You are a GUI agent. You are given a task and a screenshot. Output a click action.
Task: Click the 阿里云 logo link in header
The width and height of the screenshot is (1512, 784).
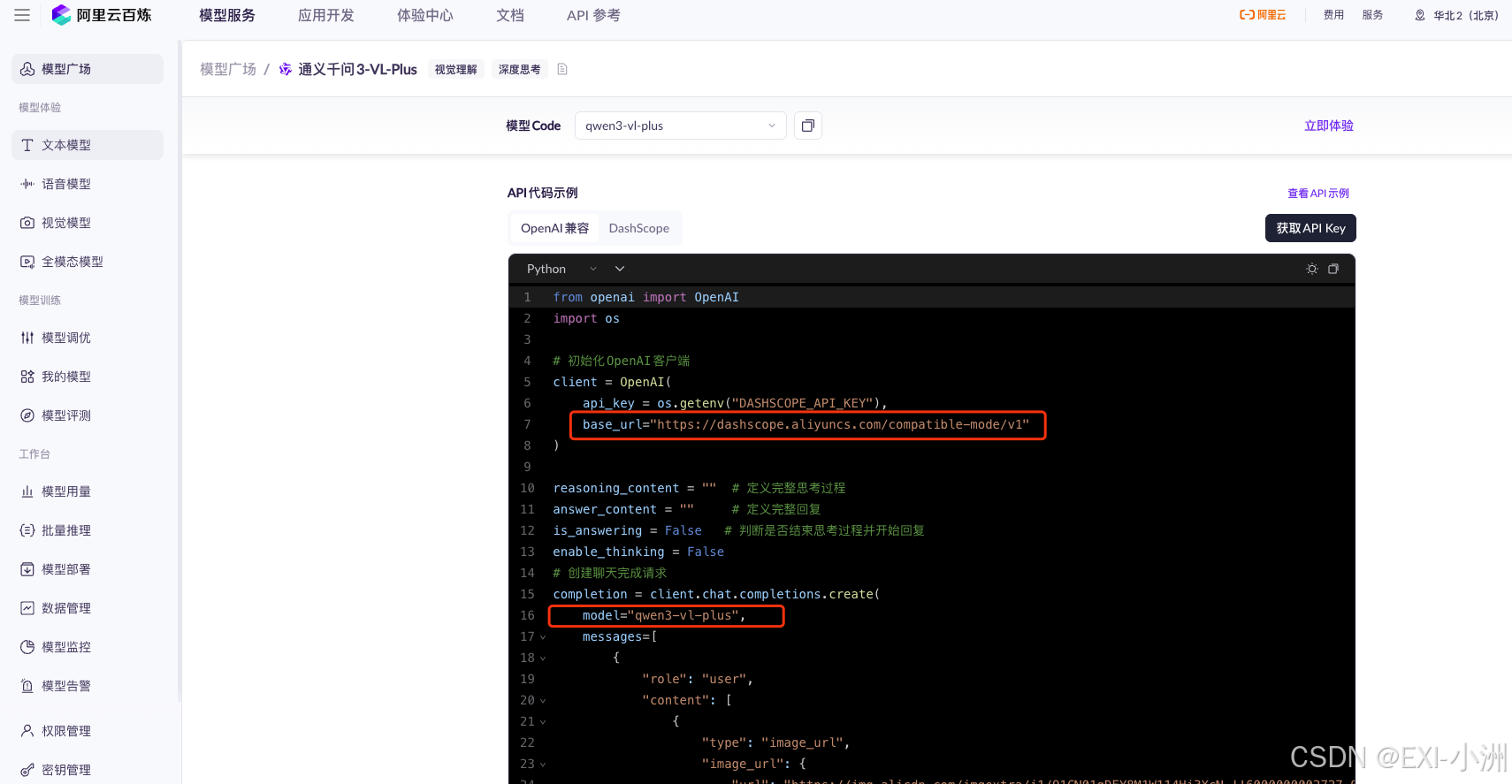pyautogui.click(x=1263, y=15)
